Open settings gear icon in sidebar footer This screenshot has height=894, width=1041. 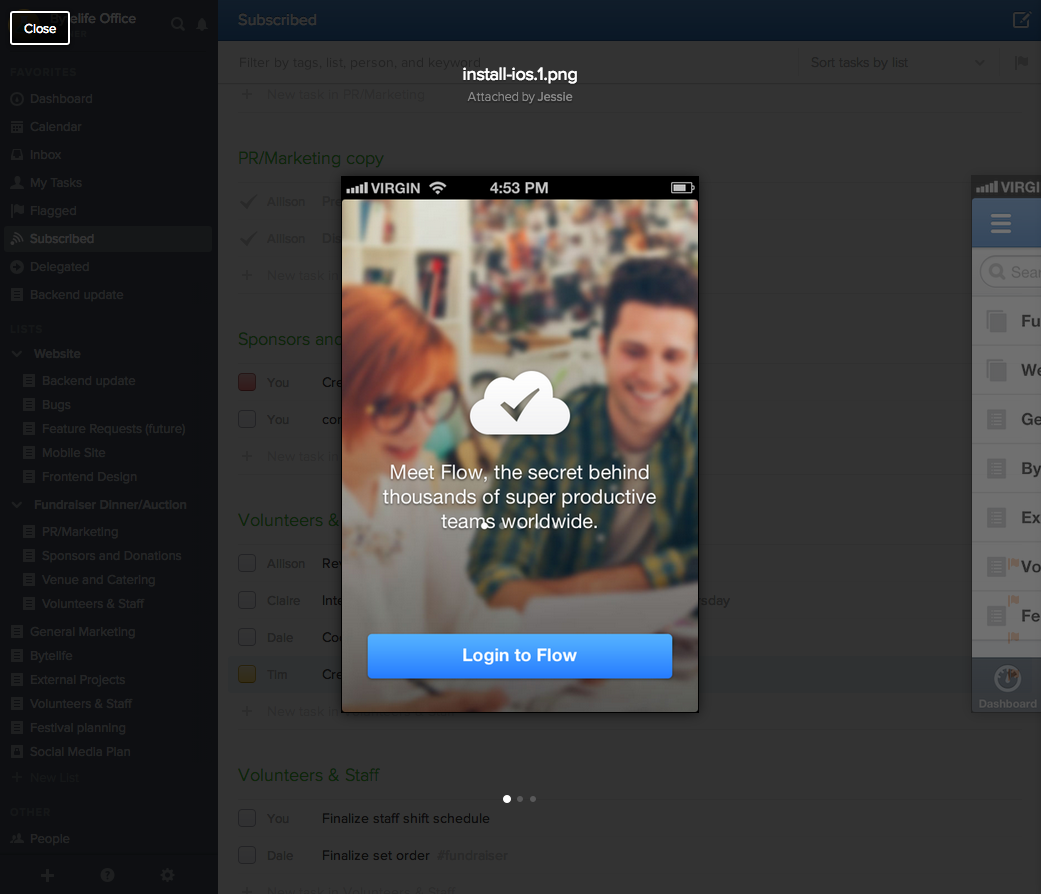coord(167,875)
